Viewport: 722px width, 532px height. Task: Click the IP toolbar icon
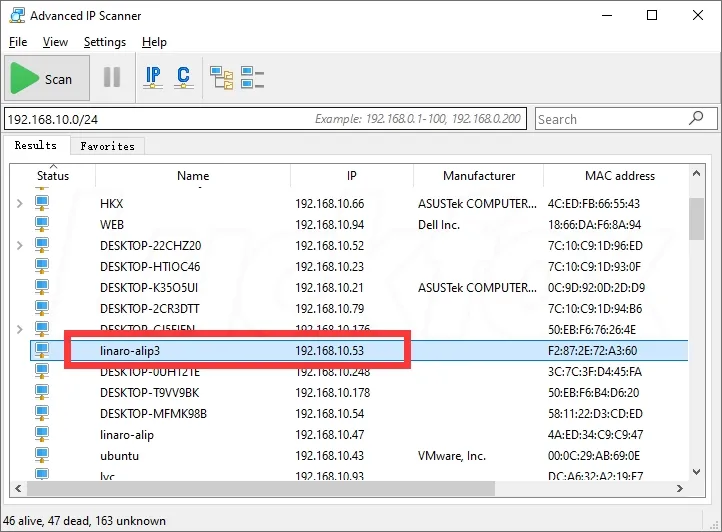pos(153,77)
